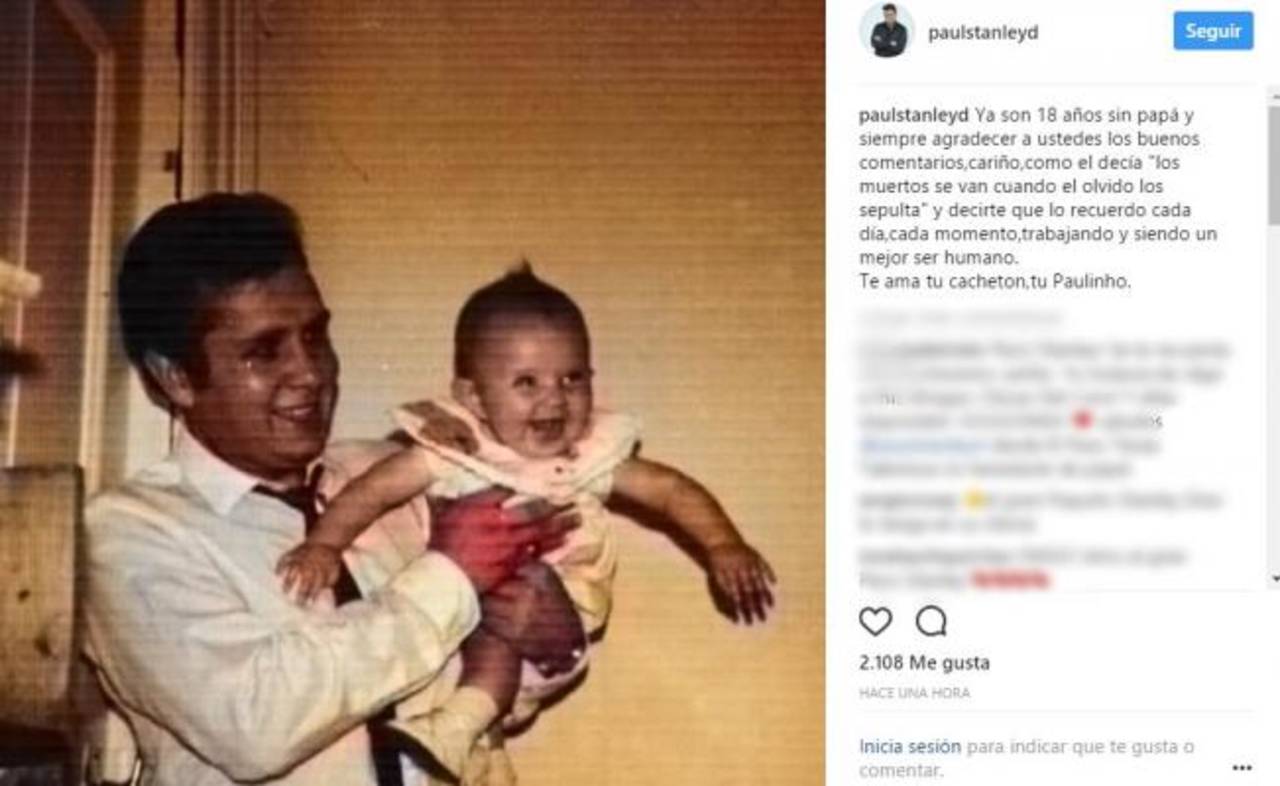Open paulstanleyd username in the caption

point(913,115)
